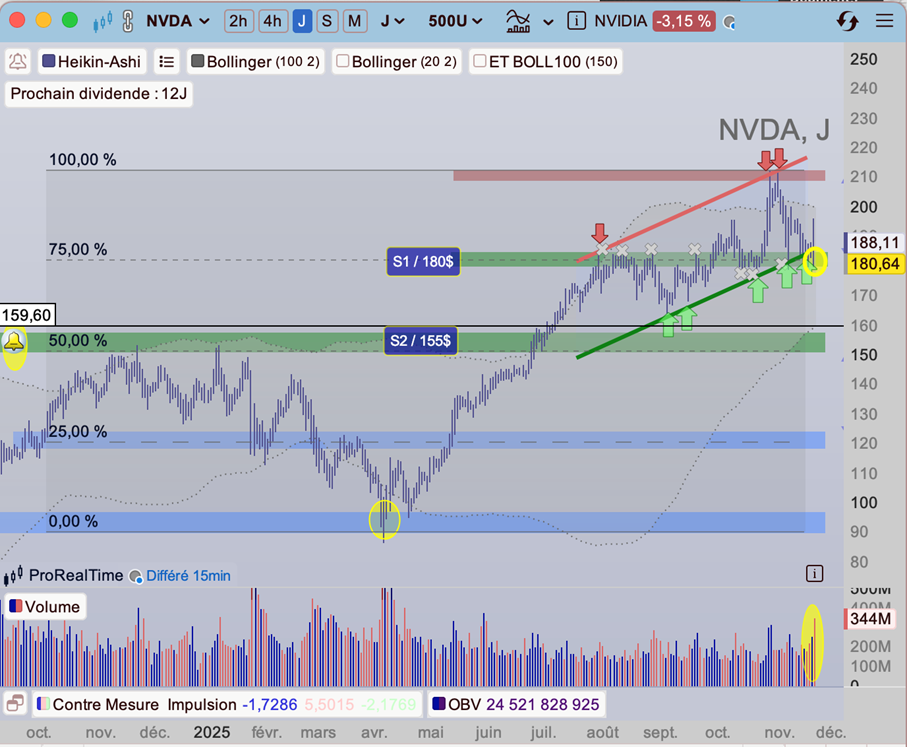Open the NVDA ticker dropdown
Screen dimensions: 907x747
point(178,21)
